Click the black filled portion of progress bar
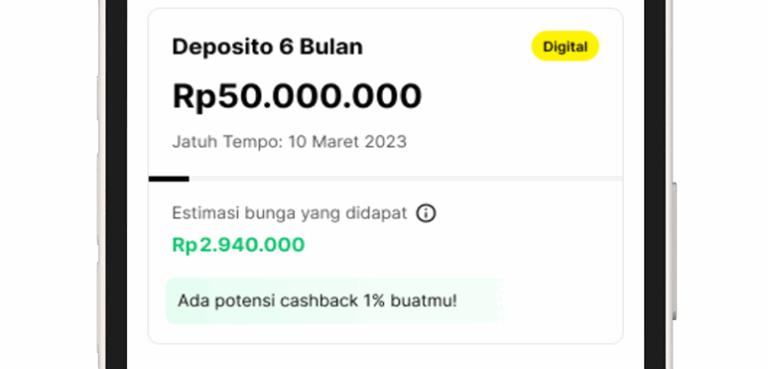768x369 pixels. (169, 179)
